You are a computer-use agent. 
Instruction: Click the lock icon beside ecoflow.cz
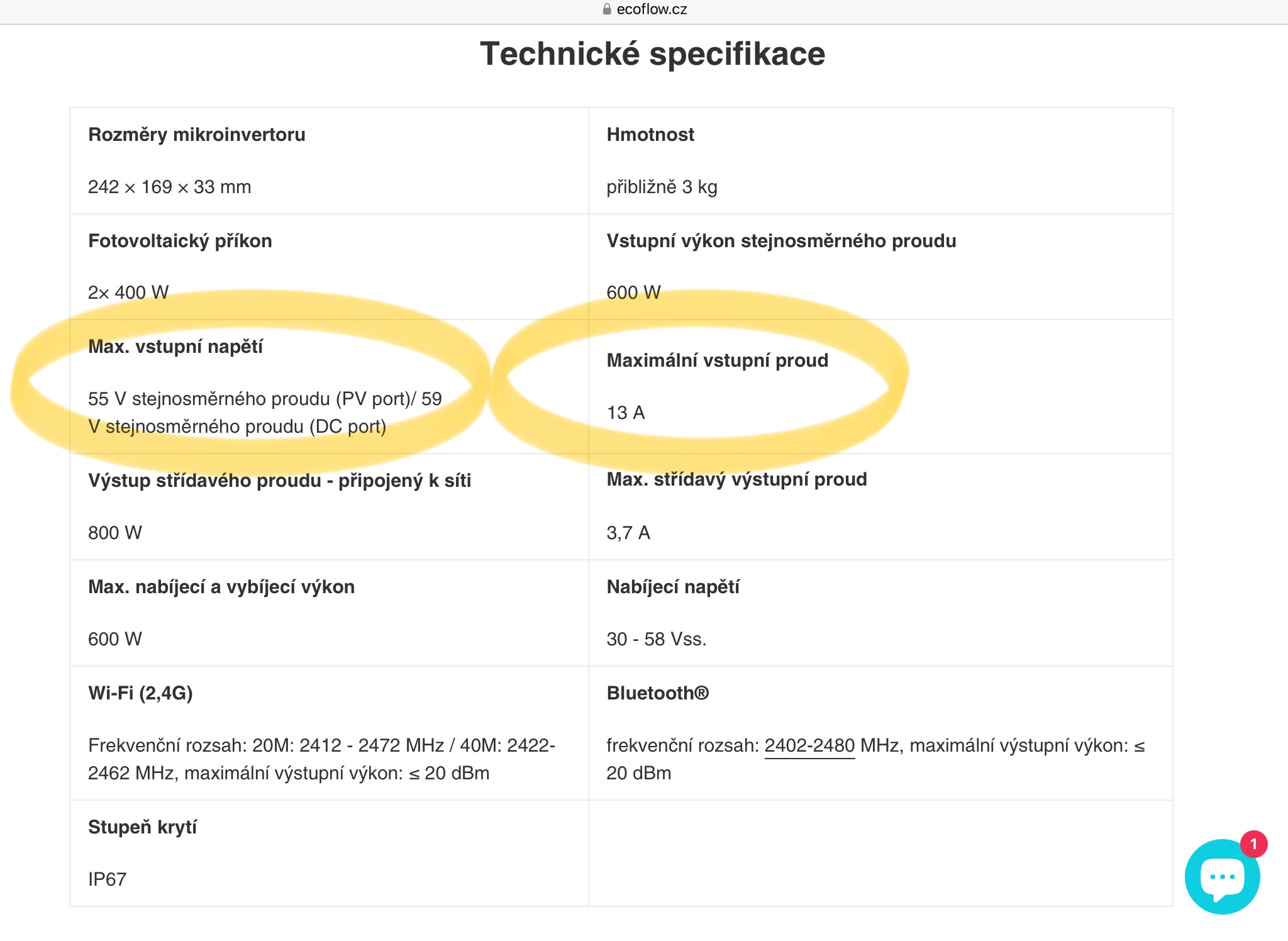pos(607,9)
